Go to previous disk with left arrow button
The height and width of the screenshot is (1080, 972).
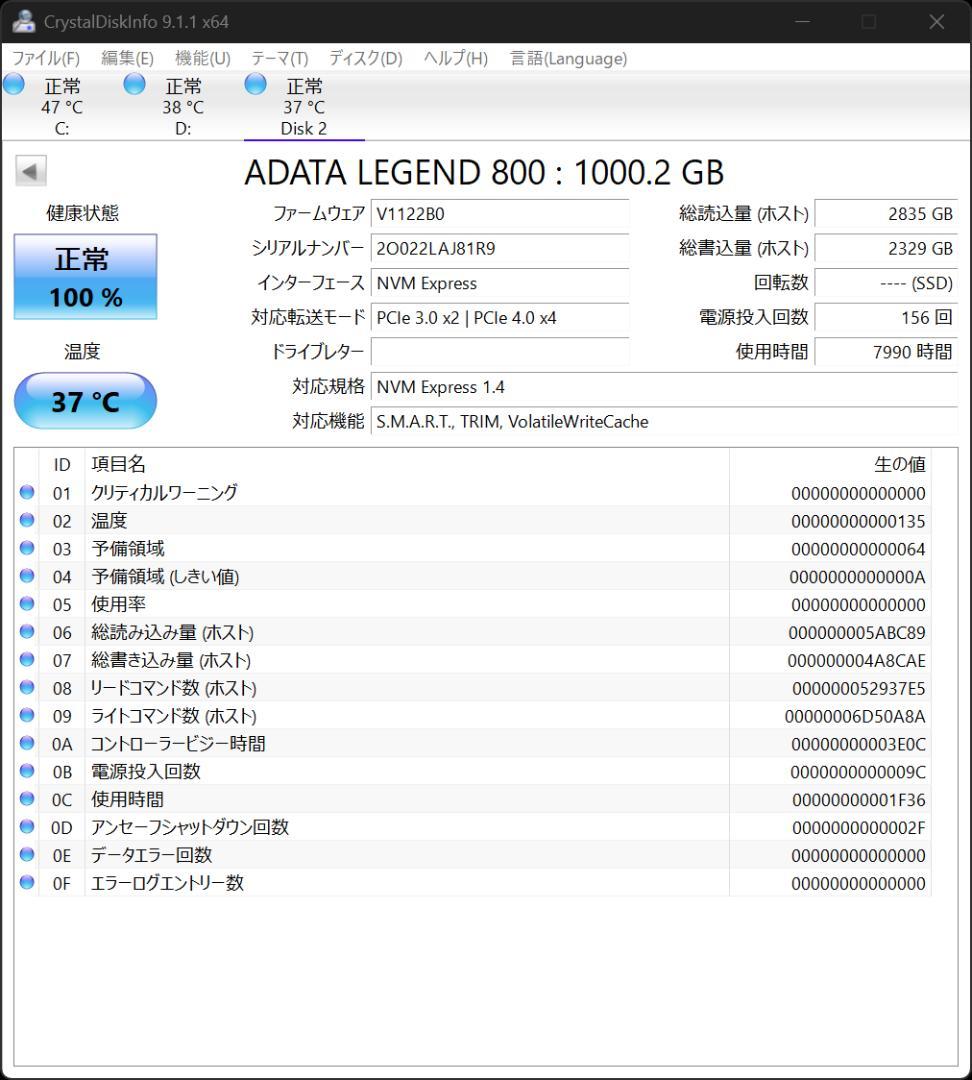31,171
